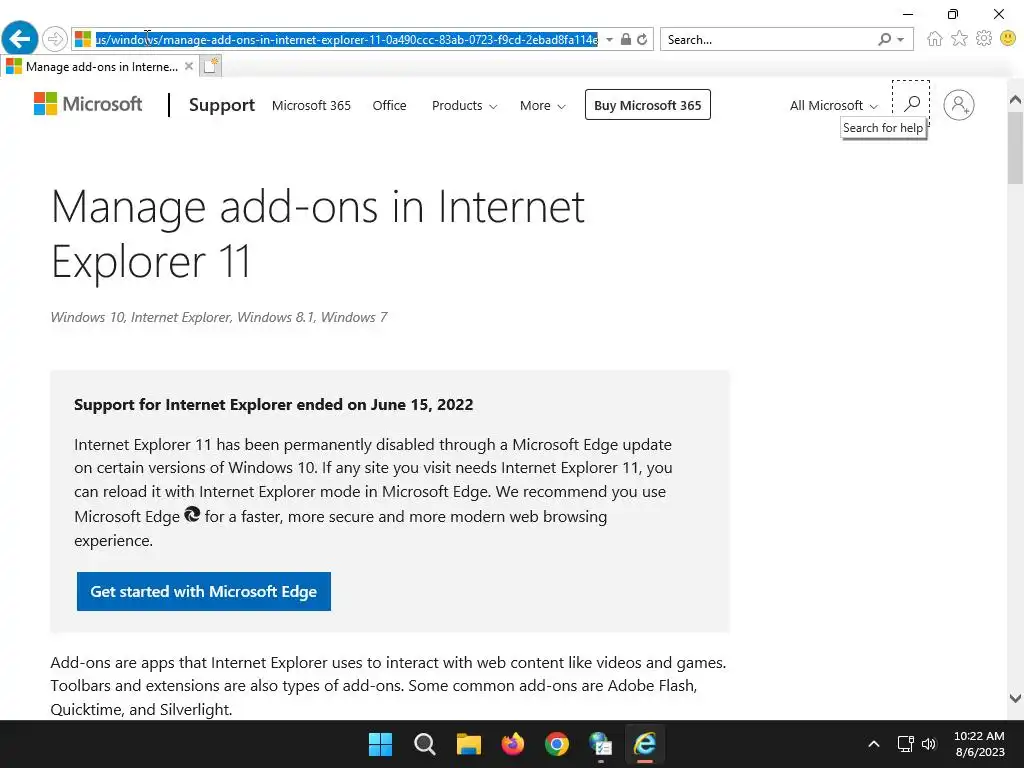Open a new tab with the New Tab button
This screenshot has width=1024, height=768.
click(210, 66)
